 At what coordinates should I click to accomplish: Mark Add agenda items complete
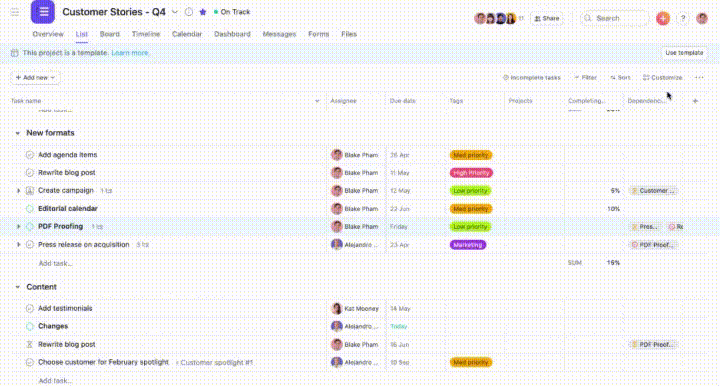[29, 155]
